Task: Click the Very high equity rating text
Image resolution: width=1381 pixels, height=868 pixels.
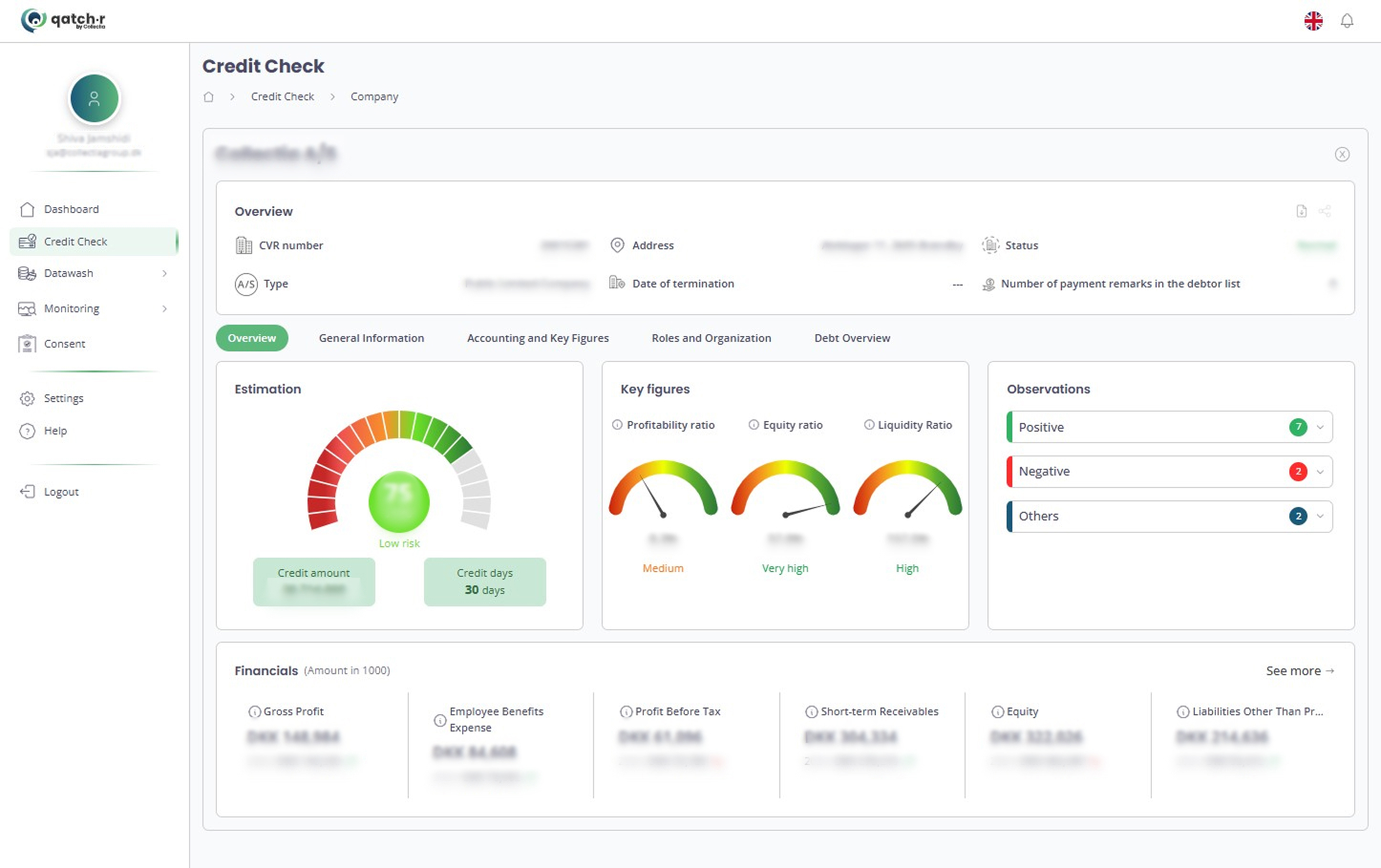Action: coord(785,568)
